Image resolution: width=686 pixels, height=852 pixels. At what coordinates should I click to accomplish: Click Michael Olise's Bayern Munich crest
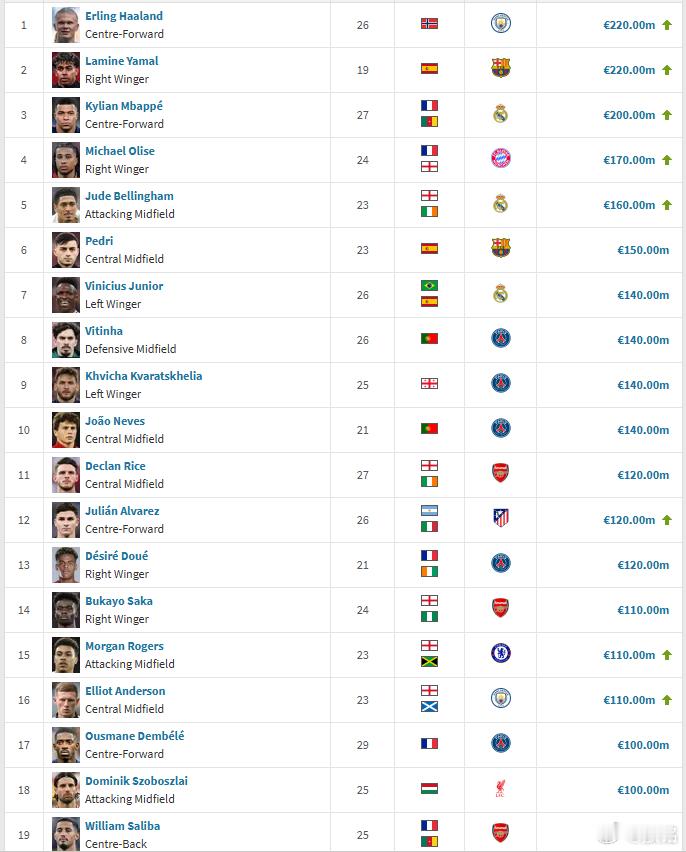[x=501, y=159]
